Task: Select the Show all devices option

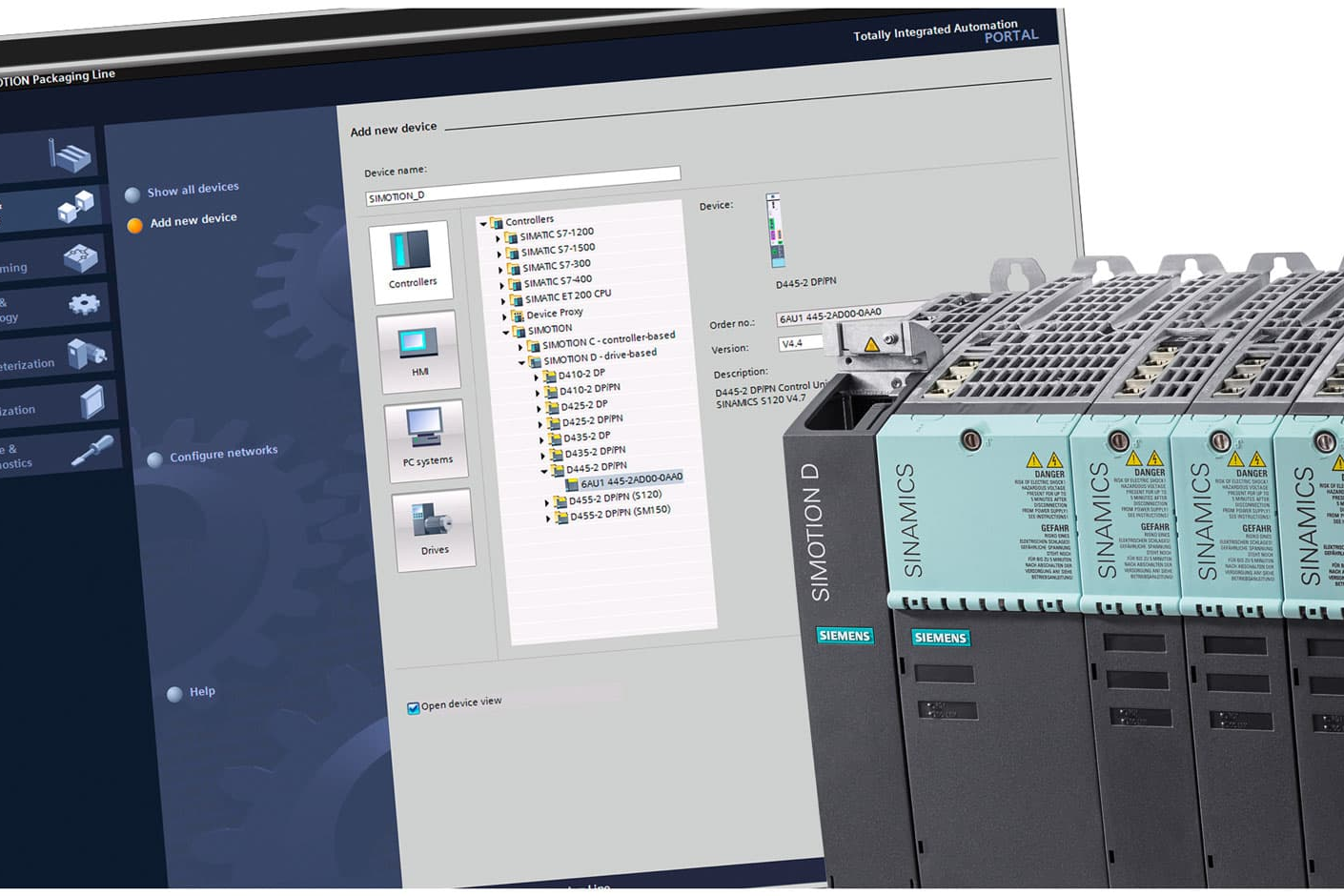Action: point(193,189)
